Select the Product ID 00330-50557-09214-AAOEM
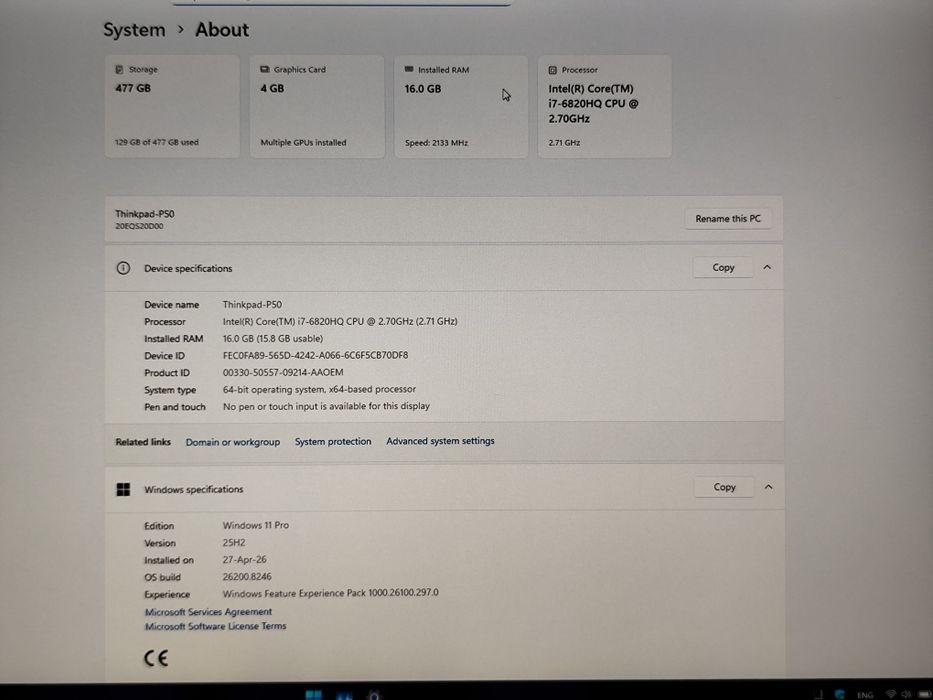Image resolution: width=933 pixels, height=700 pixels. coord(283,373)
